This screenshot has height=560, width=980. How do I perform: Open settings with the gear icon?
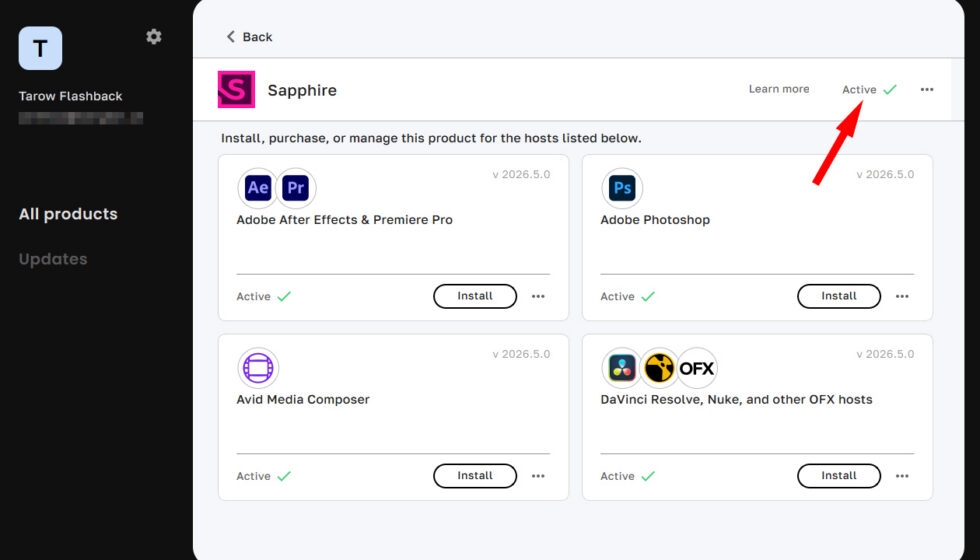pos(154,37)
